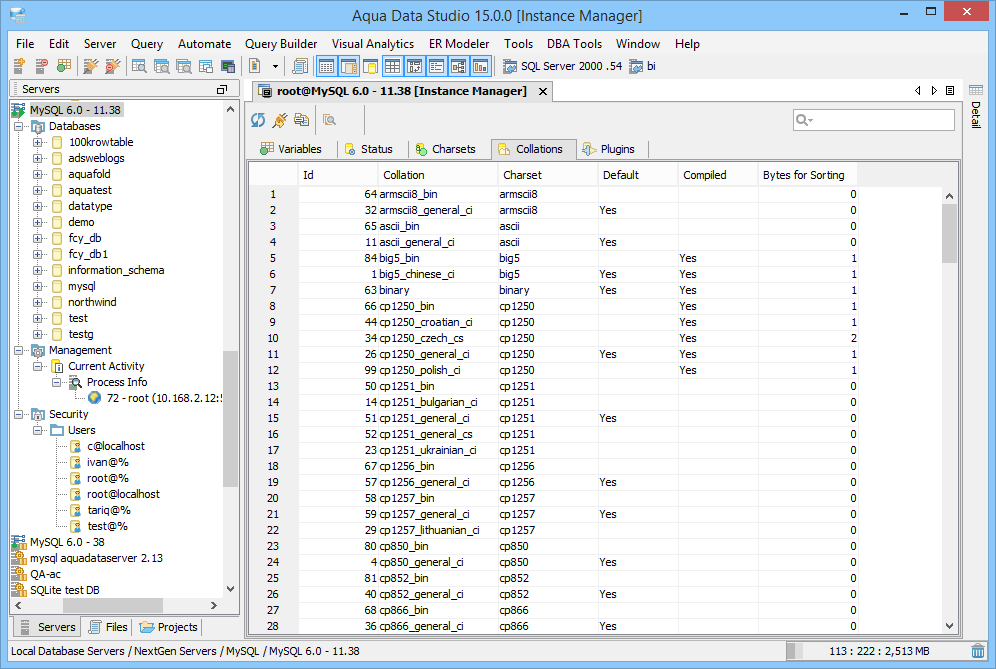Open the Automate menu
This screenshot has height=669, width=996.
pyautogui.click(x=205, y=44)
